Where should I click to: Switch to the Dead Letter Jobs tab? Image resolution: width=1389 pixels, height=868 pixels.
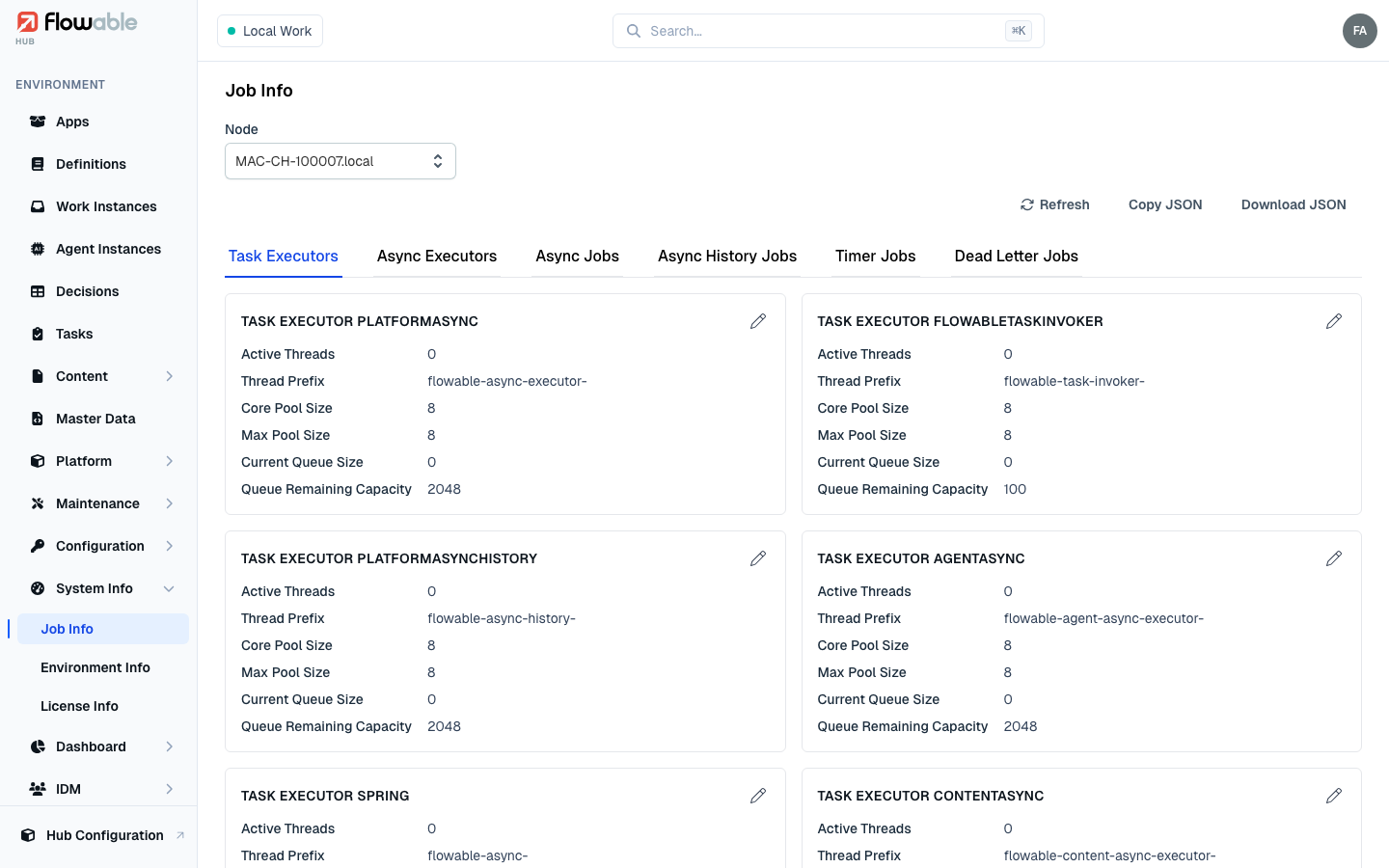1017,256
